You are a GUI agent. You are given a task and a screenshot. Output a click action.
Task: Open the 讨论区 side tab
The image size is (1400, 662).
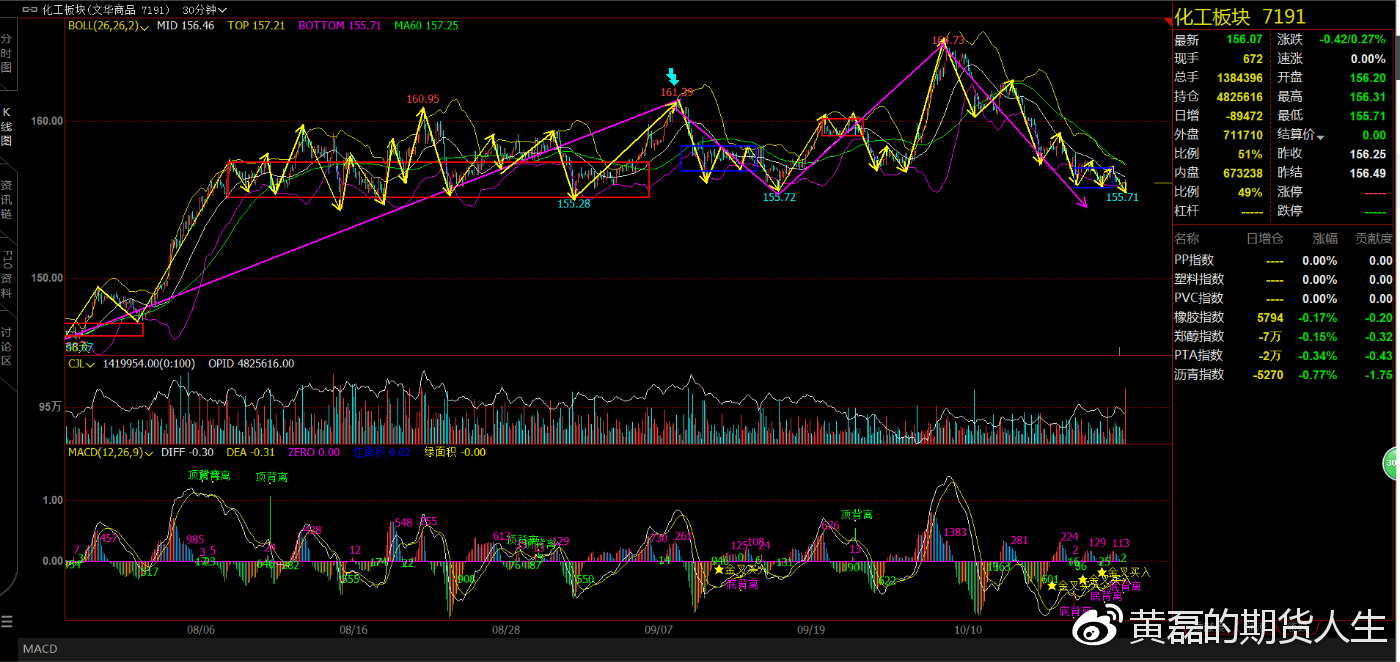7,345
